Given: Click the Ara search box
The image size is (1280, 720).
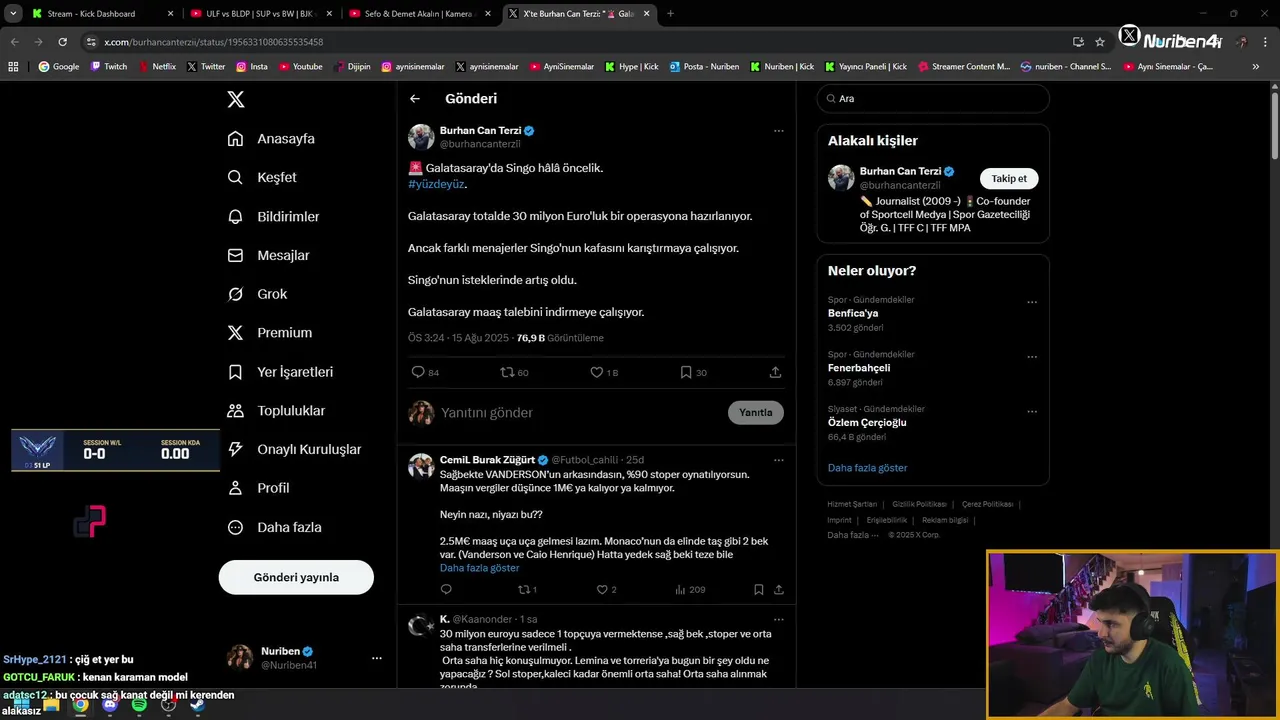Looking at the screenshot, I should coord(933,99).
